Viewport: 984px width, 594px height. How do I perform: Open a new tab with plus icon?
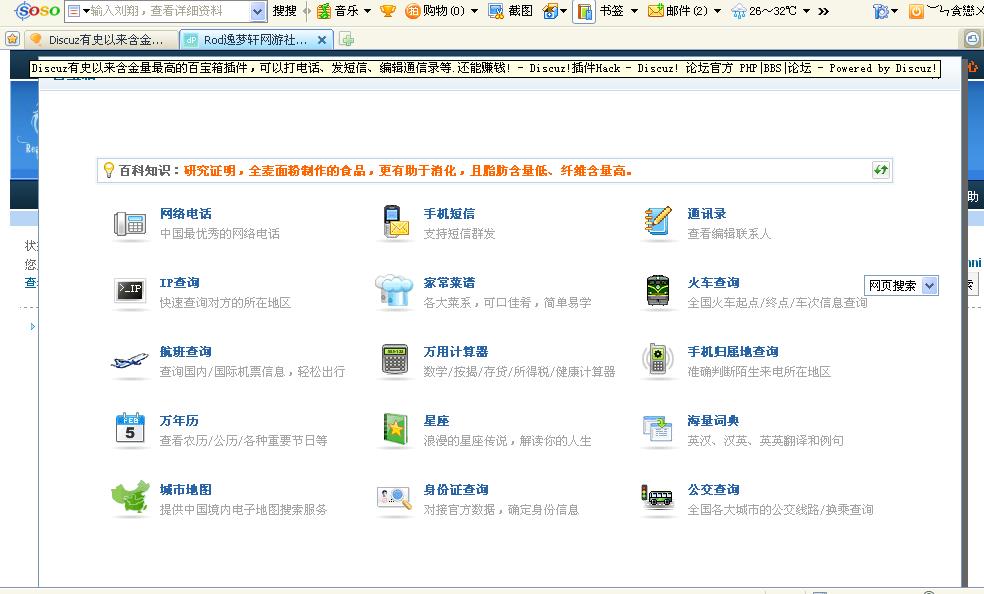(x=346, y=40)
